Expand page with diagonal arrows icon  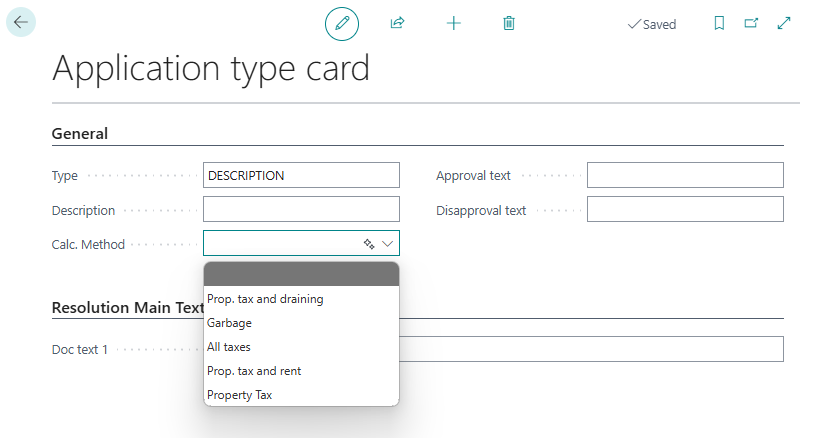point(784,23)
